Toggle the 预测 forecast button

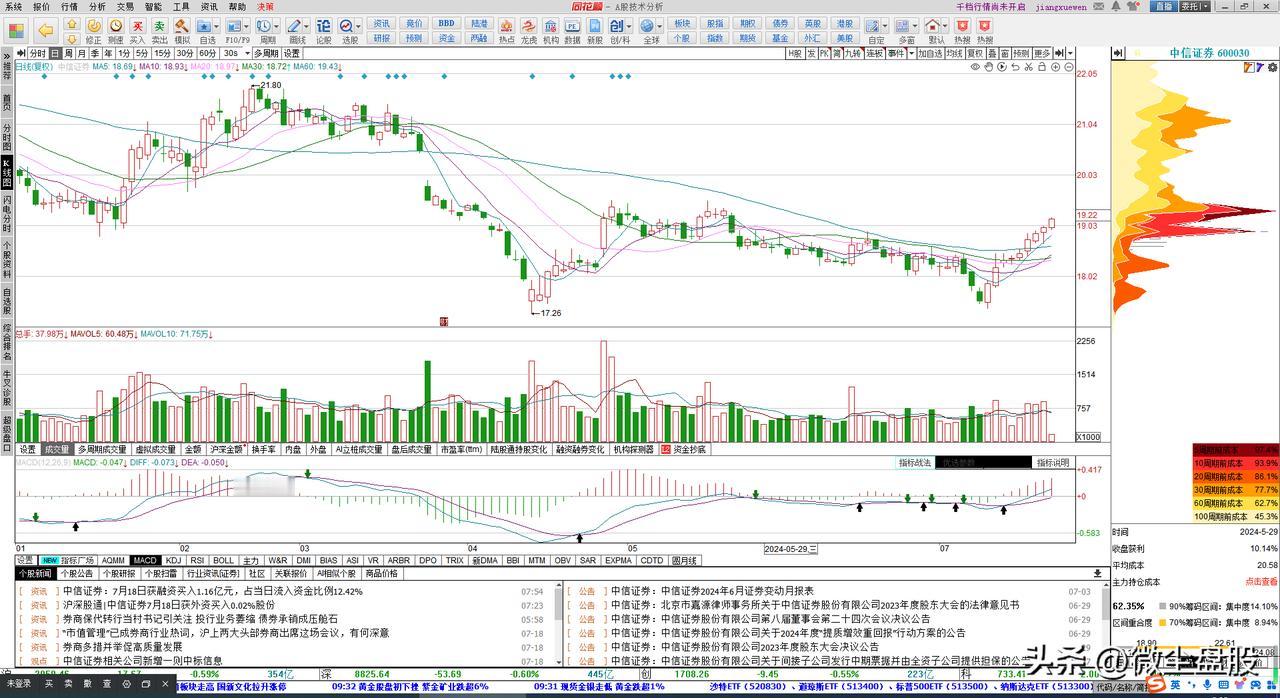(x=1020, y=53)
